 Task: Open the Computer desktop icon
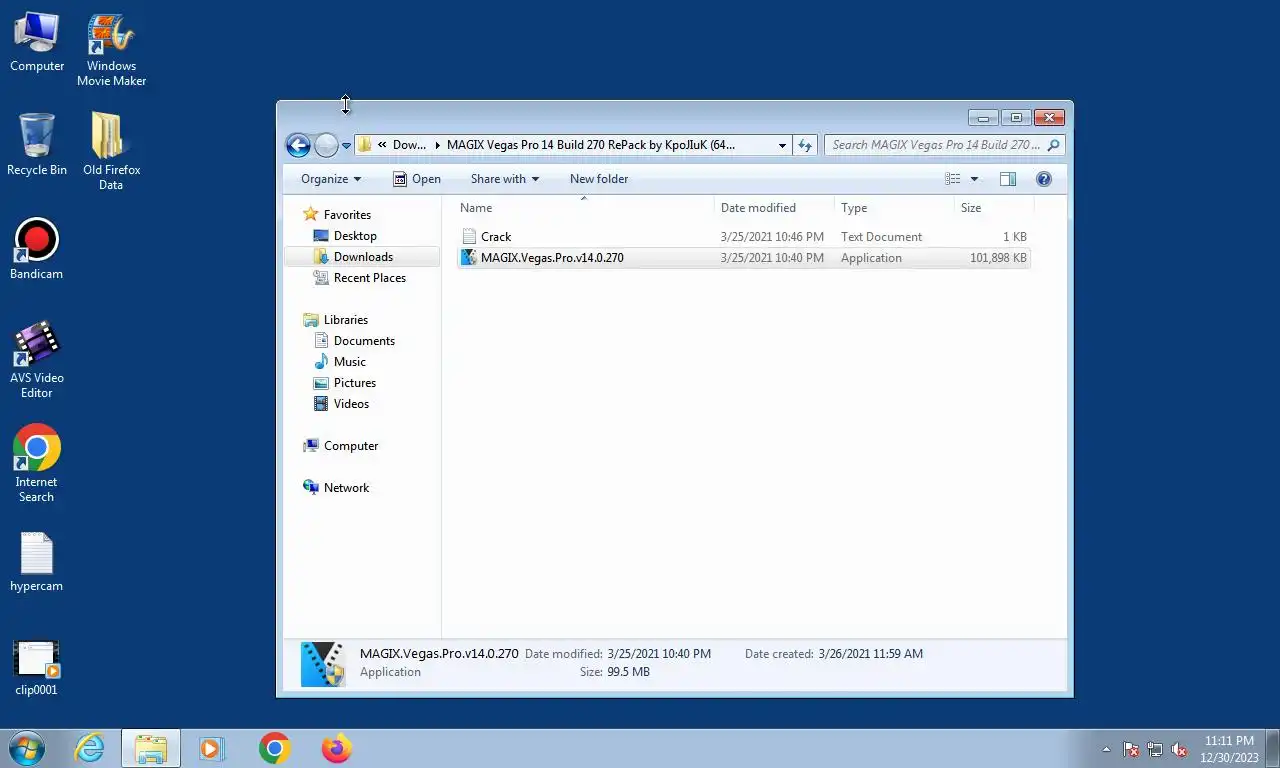(37, 42)
